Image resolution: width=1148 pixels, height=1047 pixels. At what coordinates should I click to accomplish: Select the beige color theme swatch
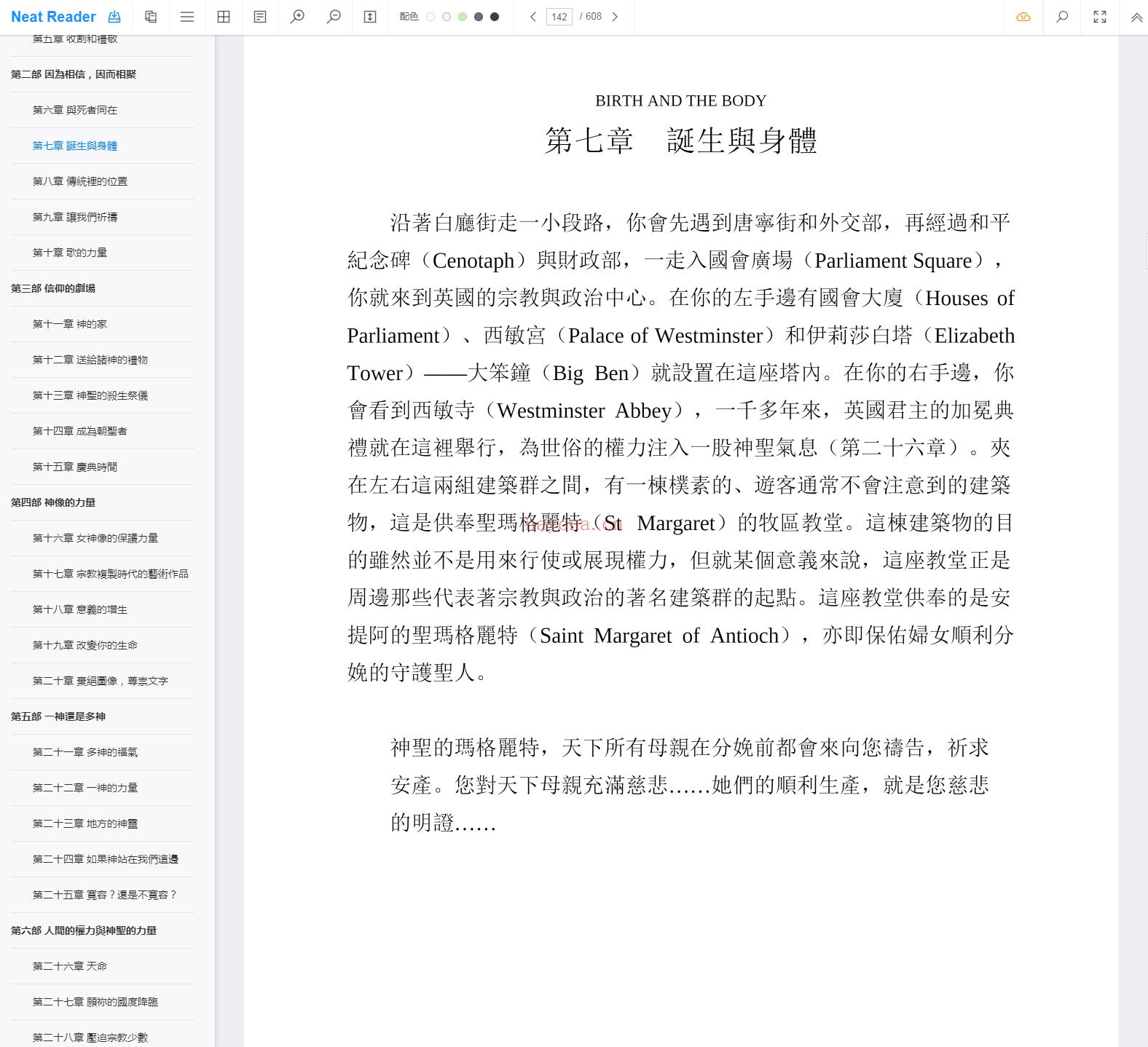(447, 17)
